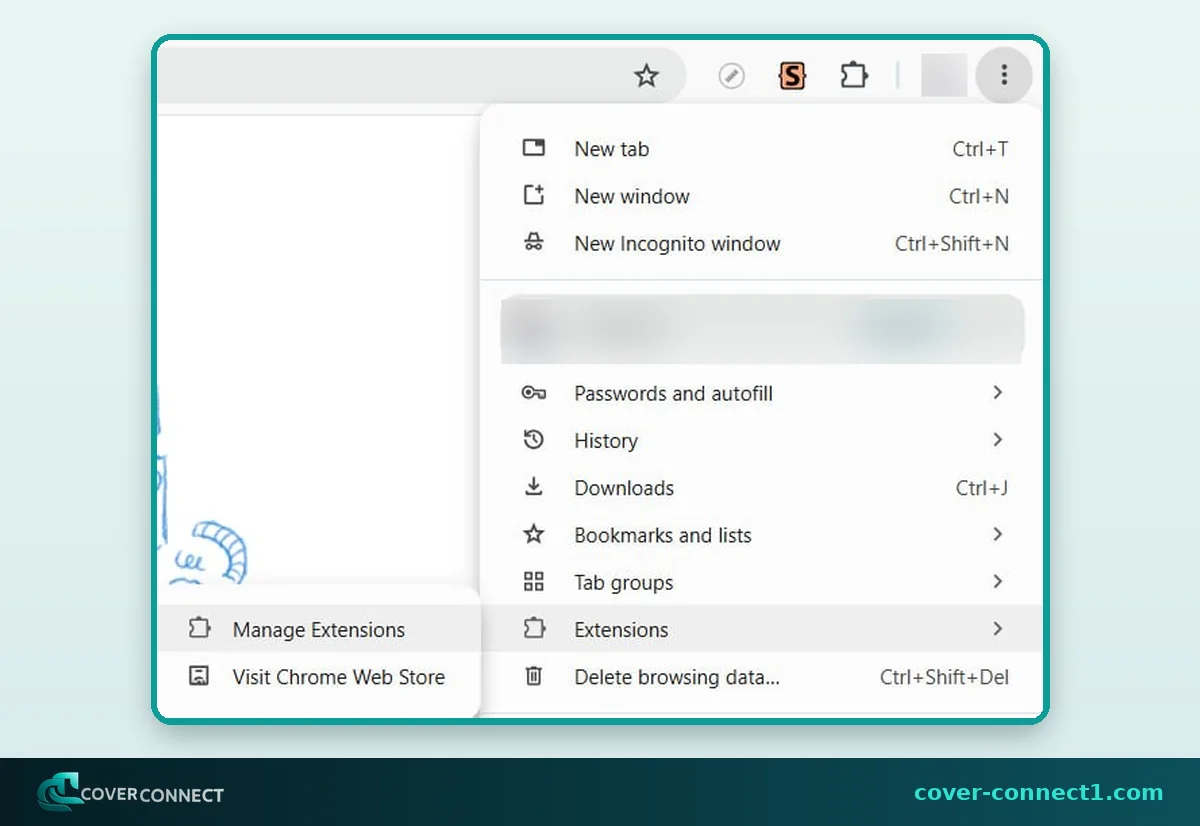The width and height of the screenshot is (1200, 826).
Task: Click the New tab icon
Action: [x=534, y=148]
